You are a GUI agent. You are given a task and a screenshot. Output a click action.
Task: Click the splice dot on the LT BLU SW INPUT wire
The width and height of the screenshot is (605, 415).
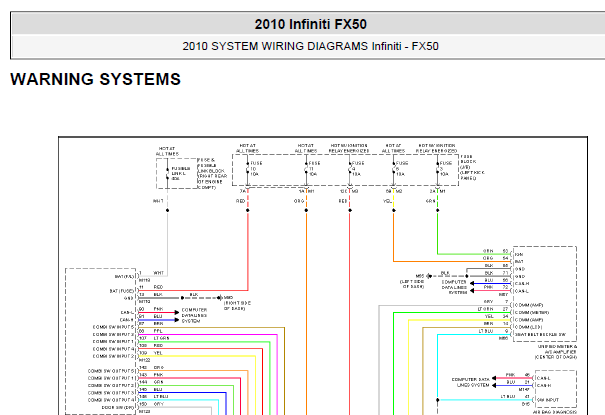point(438,400)
